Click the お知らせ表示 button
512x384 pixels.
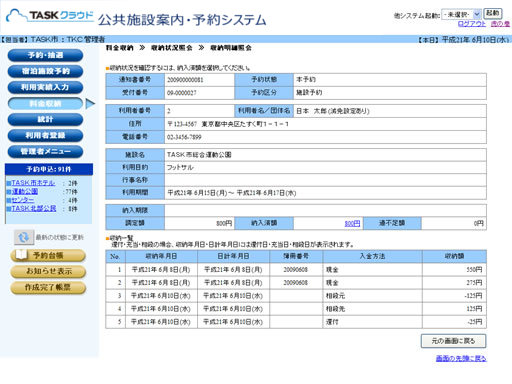[x=48, y=271]
